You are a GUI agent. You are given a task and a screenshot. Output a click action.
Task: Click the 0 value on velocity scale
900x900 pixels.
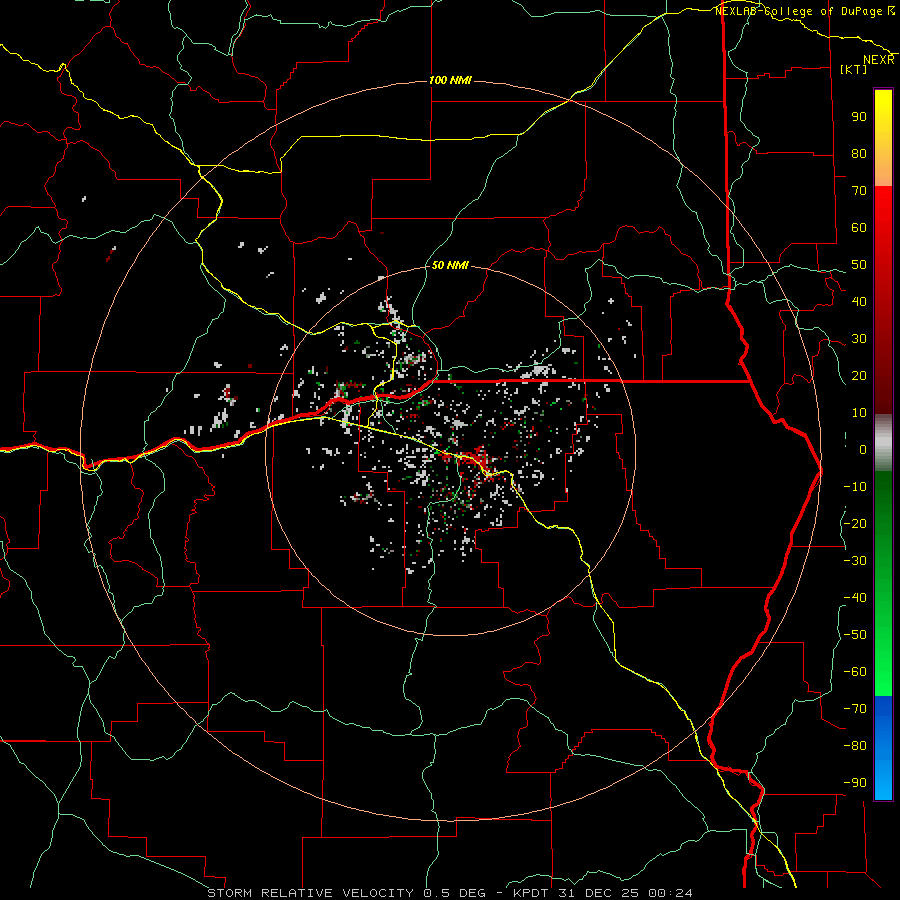(863, 450)
